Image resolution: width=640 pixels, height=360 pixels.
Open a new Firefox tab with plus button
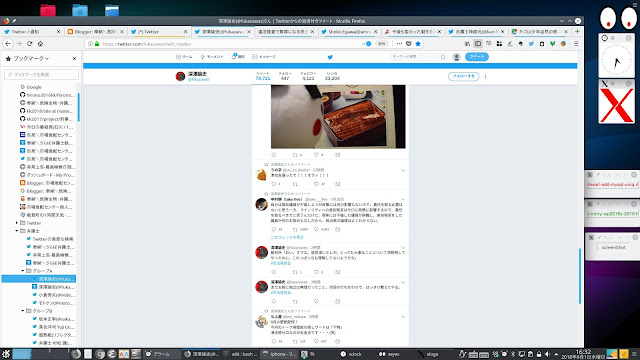[577, 31]
